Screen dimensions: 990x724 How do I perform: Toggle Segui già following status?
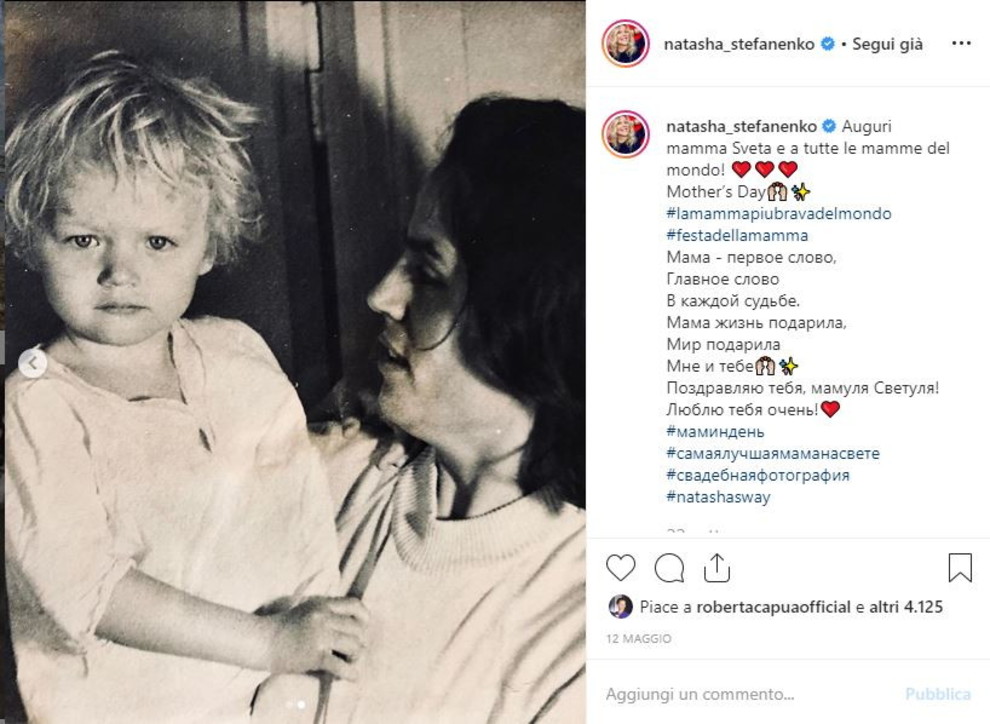[887, 44]
